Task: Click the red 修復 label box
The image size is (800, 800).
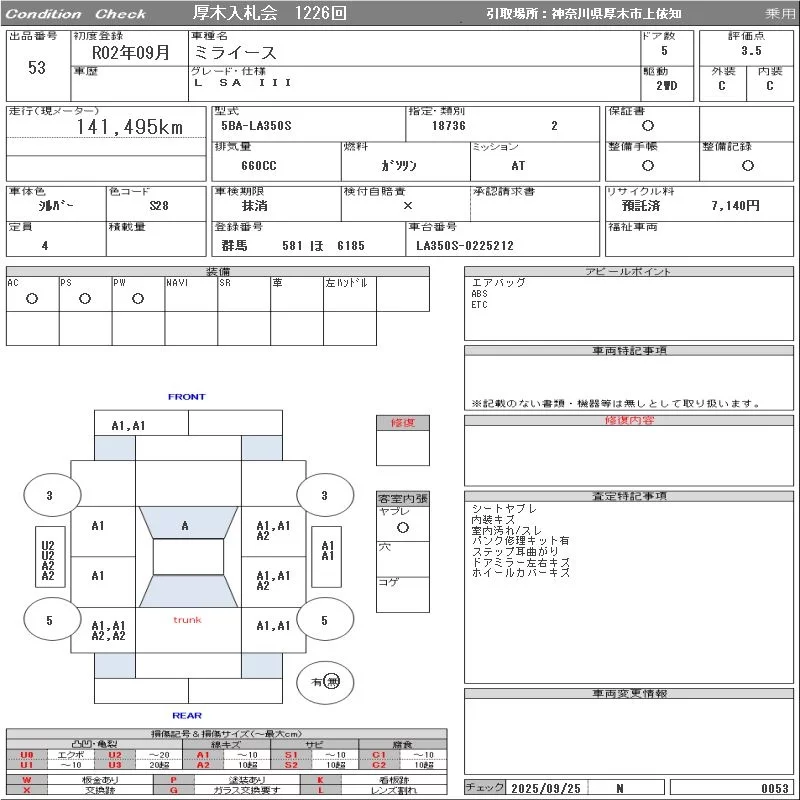Action: pos(403,423)
